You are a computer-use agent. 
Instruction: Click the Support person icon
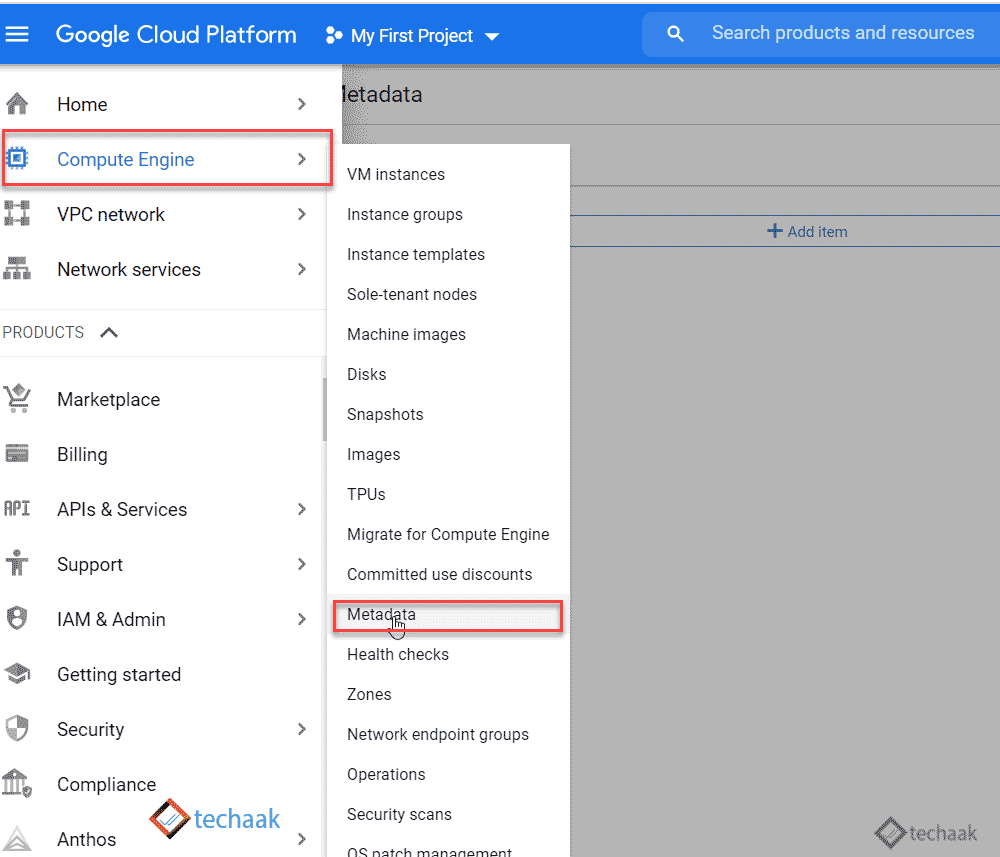tap(17, 563)
